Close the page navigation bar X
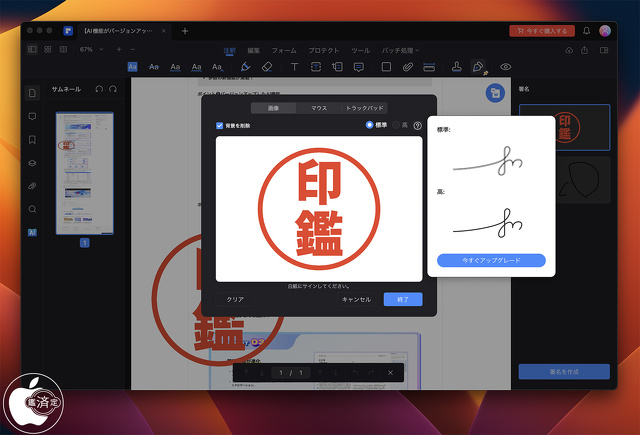Viewport: 640px width, 435px height. [390, 373]
